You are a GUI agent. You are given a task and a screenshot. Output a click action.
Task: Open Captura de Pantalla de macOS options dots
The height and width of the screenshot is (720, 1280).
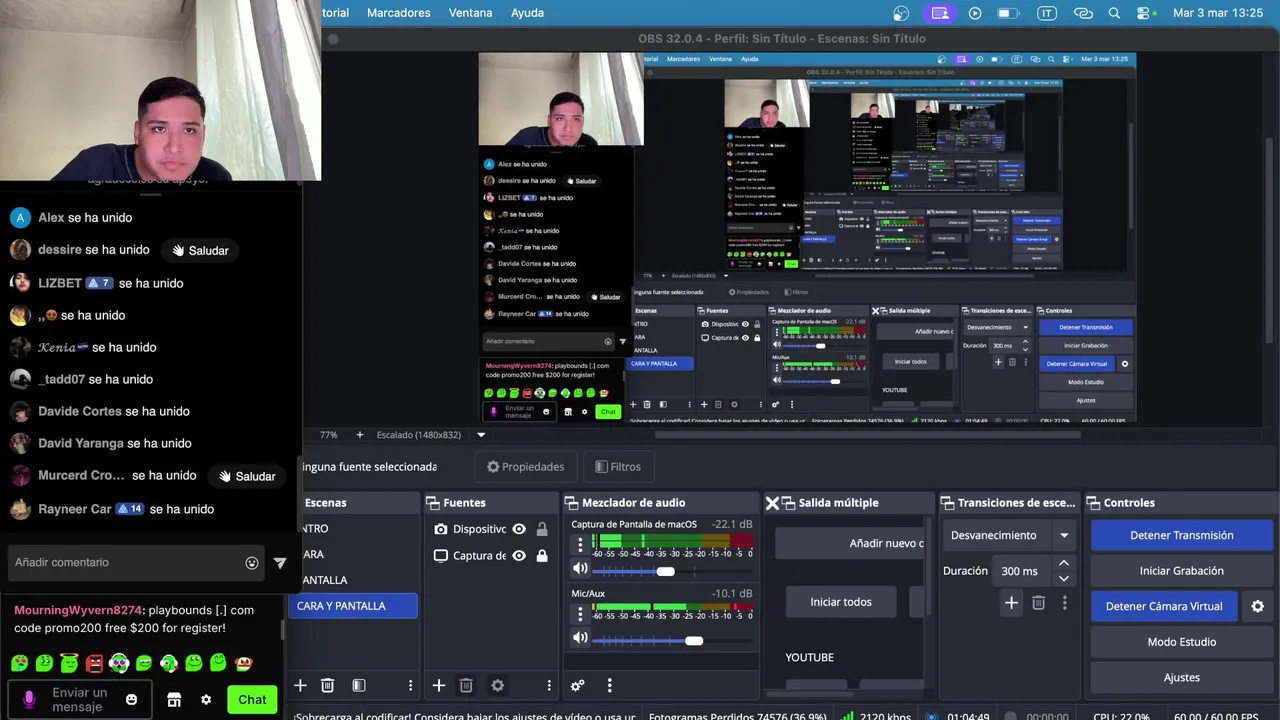580,545
